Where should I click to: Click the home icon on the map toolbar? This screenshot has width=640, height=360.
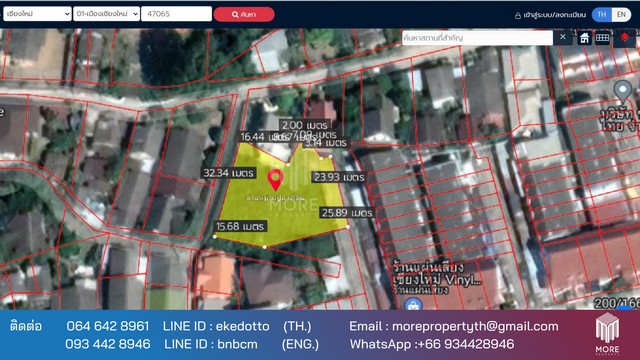(x=584, y=38)
